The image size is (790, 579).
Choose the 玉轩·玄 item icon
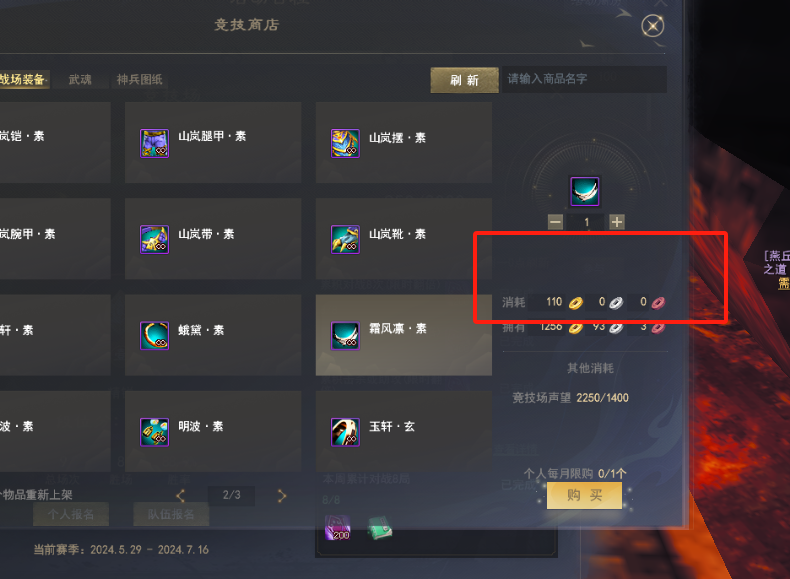coord(345,432)
